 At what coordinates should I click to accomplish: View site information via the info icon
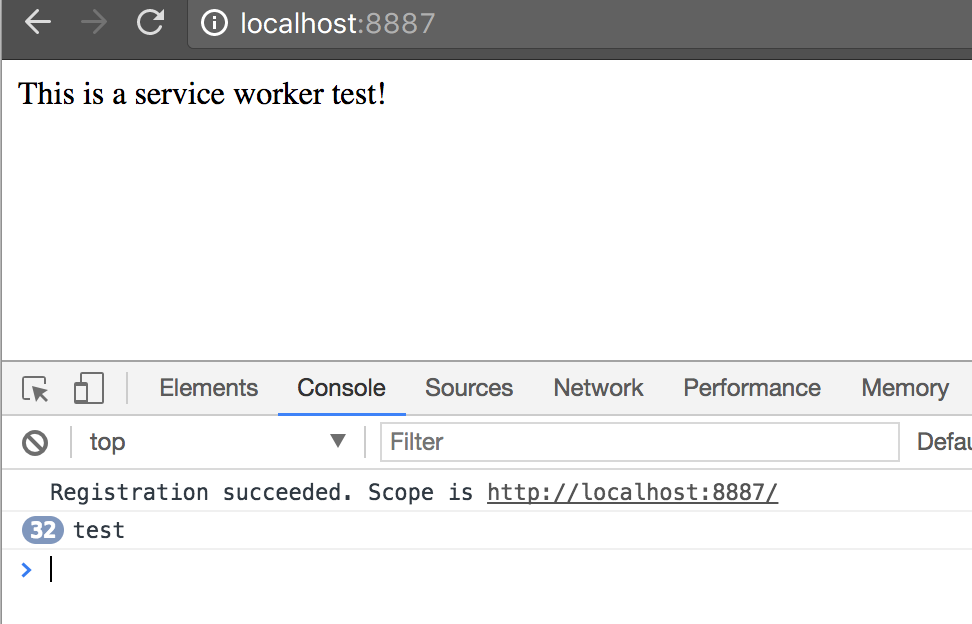coord(214,23)
